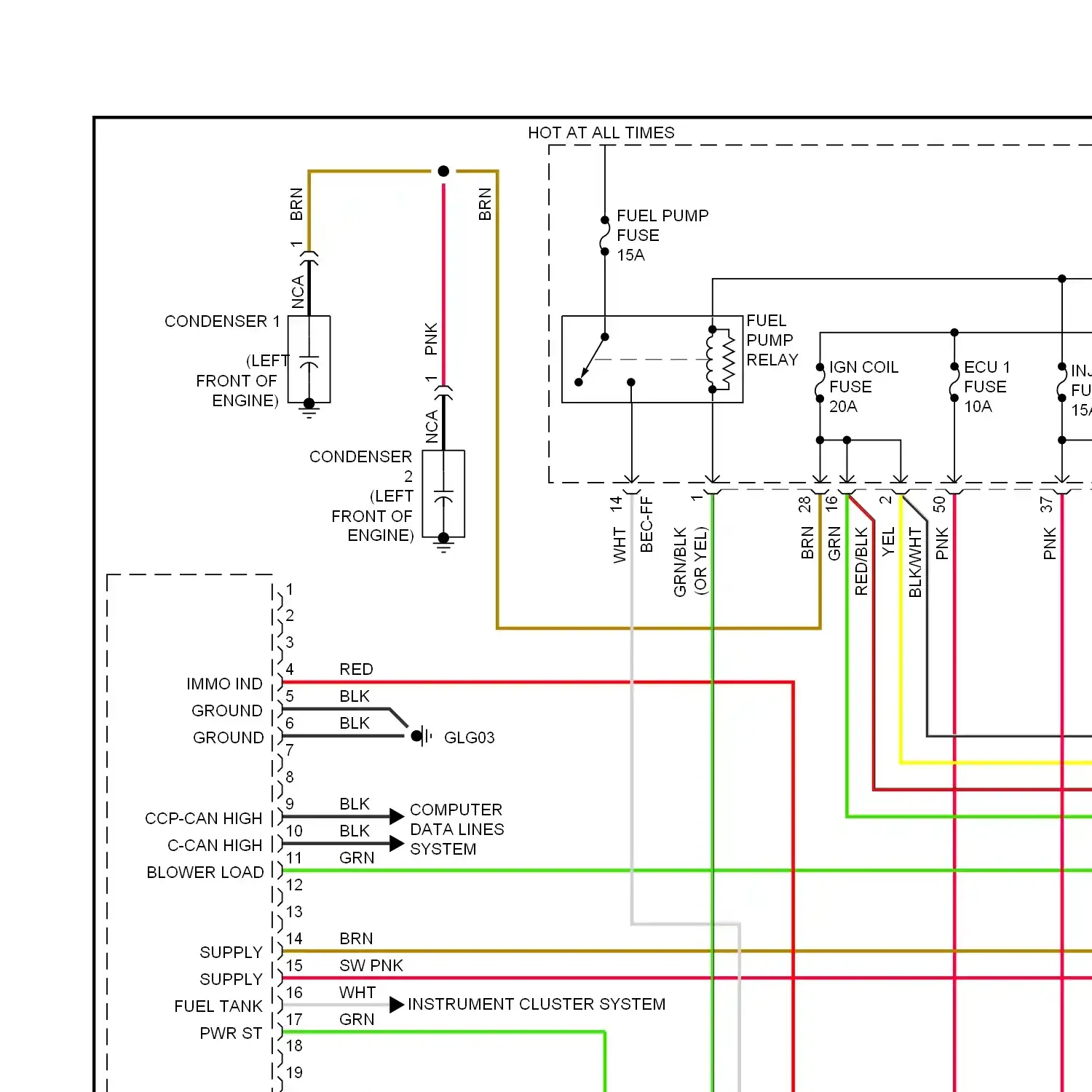Click the INSTRUMENT CLUSTER SYSTEM text
1092x1092 pixels.
(x=537, y=1004)
